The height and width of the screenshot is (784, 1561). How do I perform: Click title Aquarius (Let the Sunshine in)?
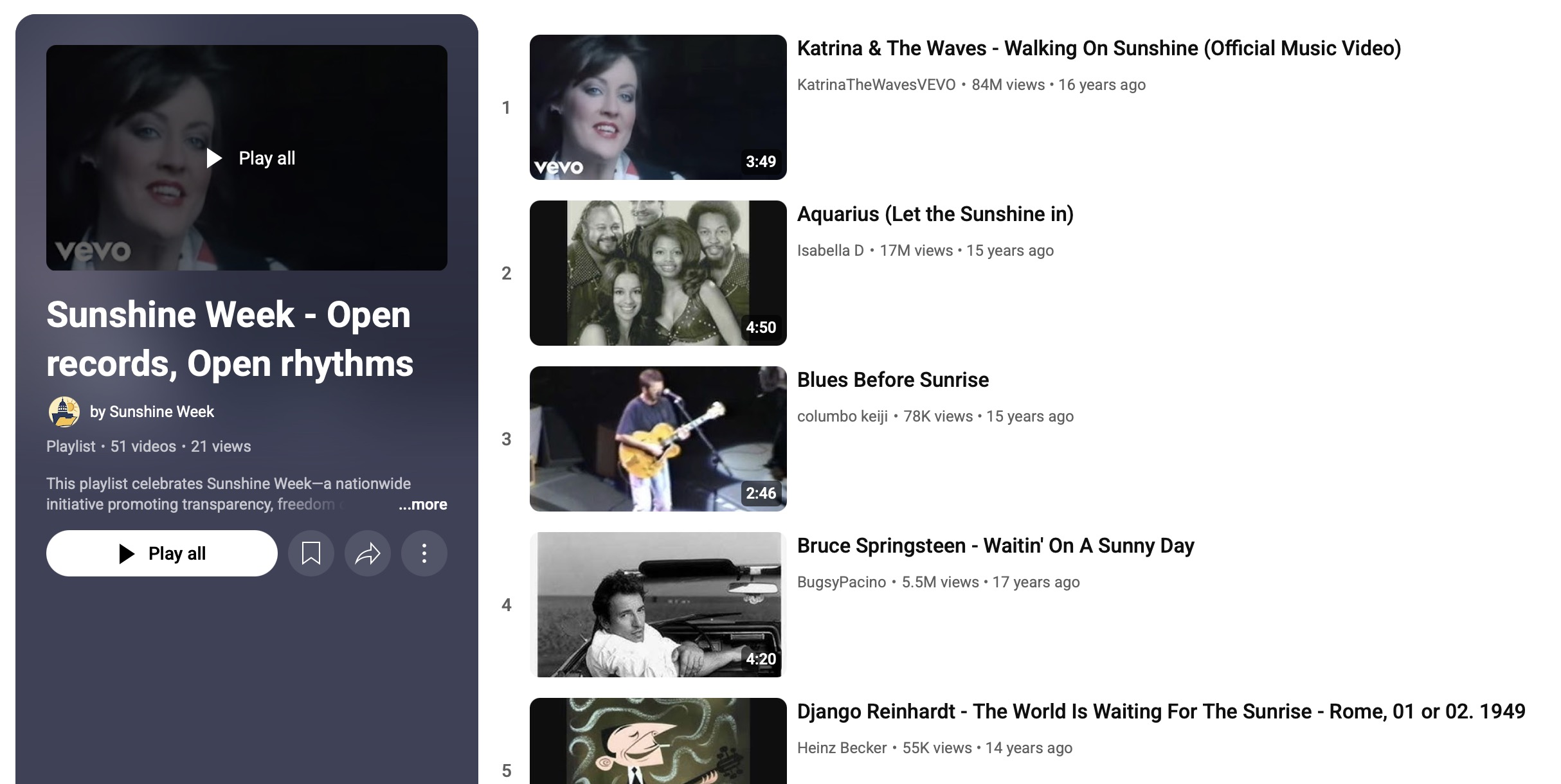[x=935, y=214]
